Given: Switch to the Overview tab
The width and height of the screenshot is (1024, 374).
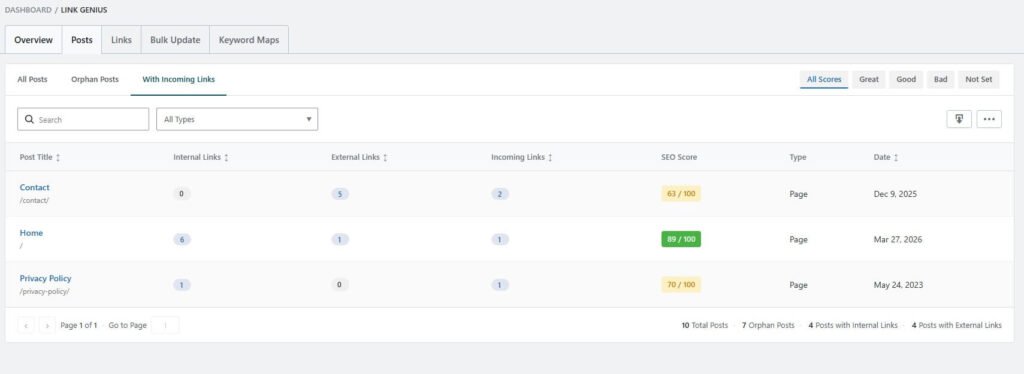Looking at the screenshot, I should [x=33, y=40].
